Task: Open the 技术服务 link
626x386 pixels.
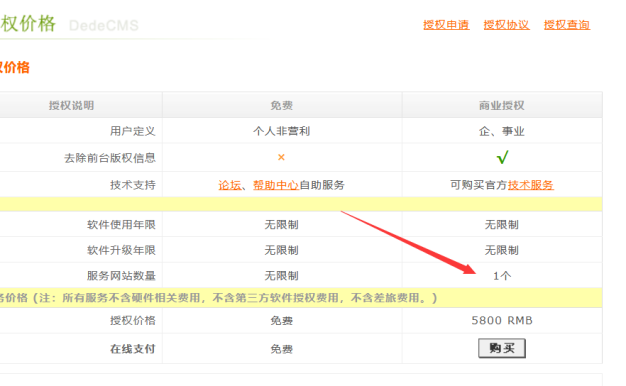Action: click(531, 185)
